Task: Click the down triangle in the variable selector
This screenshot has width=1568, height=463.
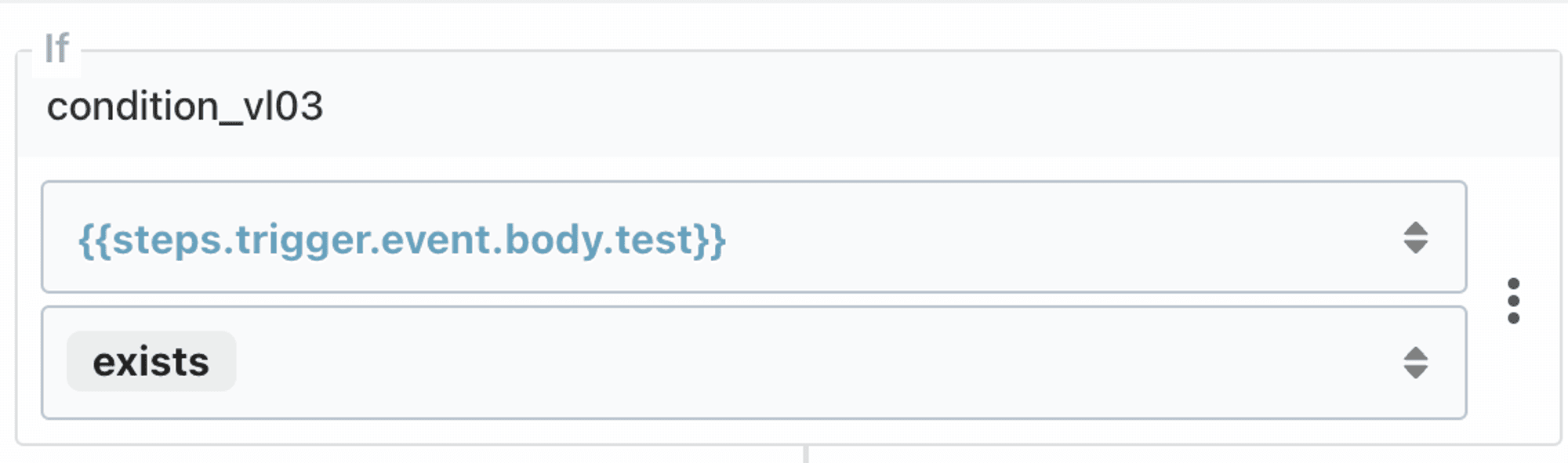Action: tap(1415, 247)
